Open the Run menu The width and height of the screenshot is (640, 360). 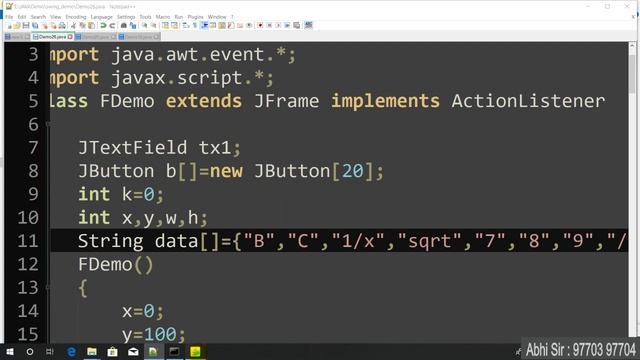[179, 17]
